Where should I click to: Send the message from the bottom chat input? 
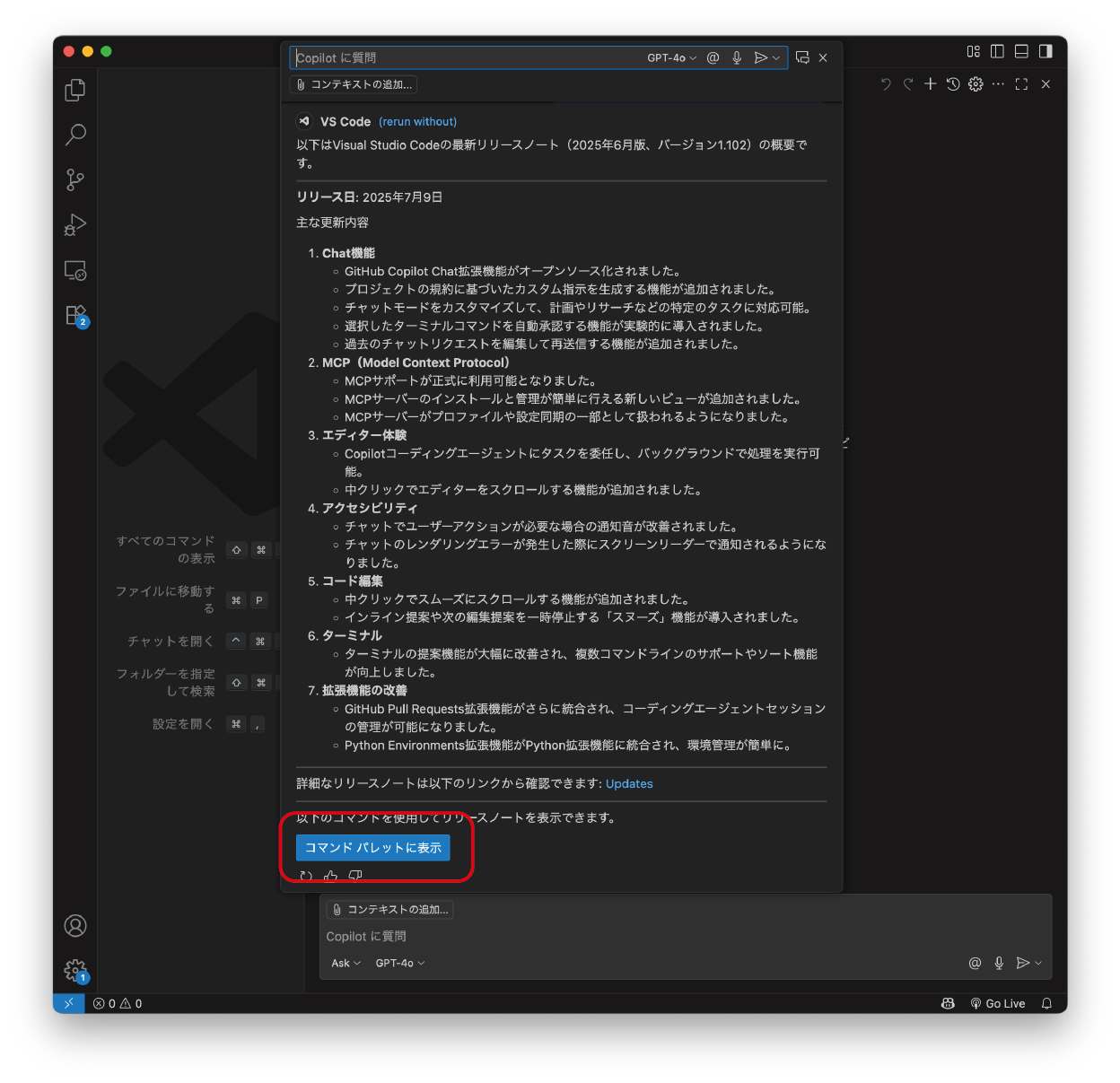coord(1022,963)
